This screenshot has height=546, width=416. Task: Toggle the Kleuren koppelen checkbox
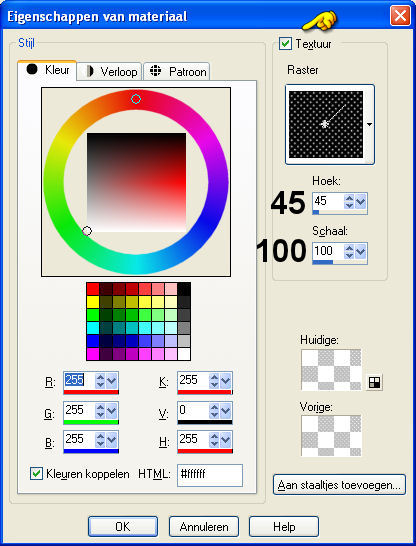[36, 474]
